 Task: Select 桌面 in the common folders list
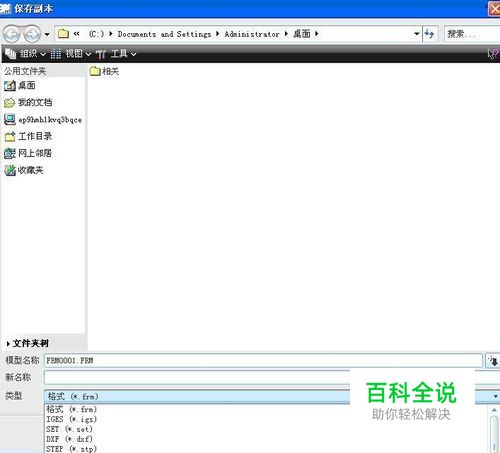tap(20, 86)
